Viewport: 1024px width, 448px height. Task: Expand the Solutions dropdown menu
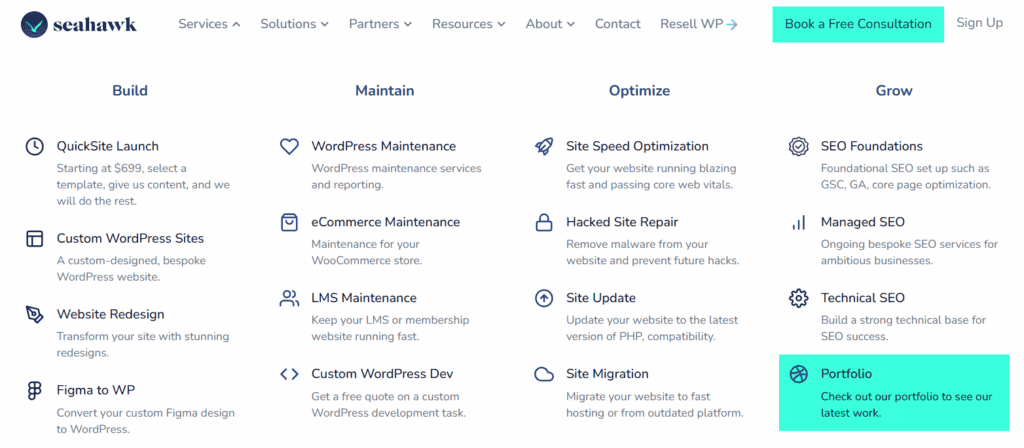point(294,24)
